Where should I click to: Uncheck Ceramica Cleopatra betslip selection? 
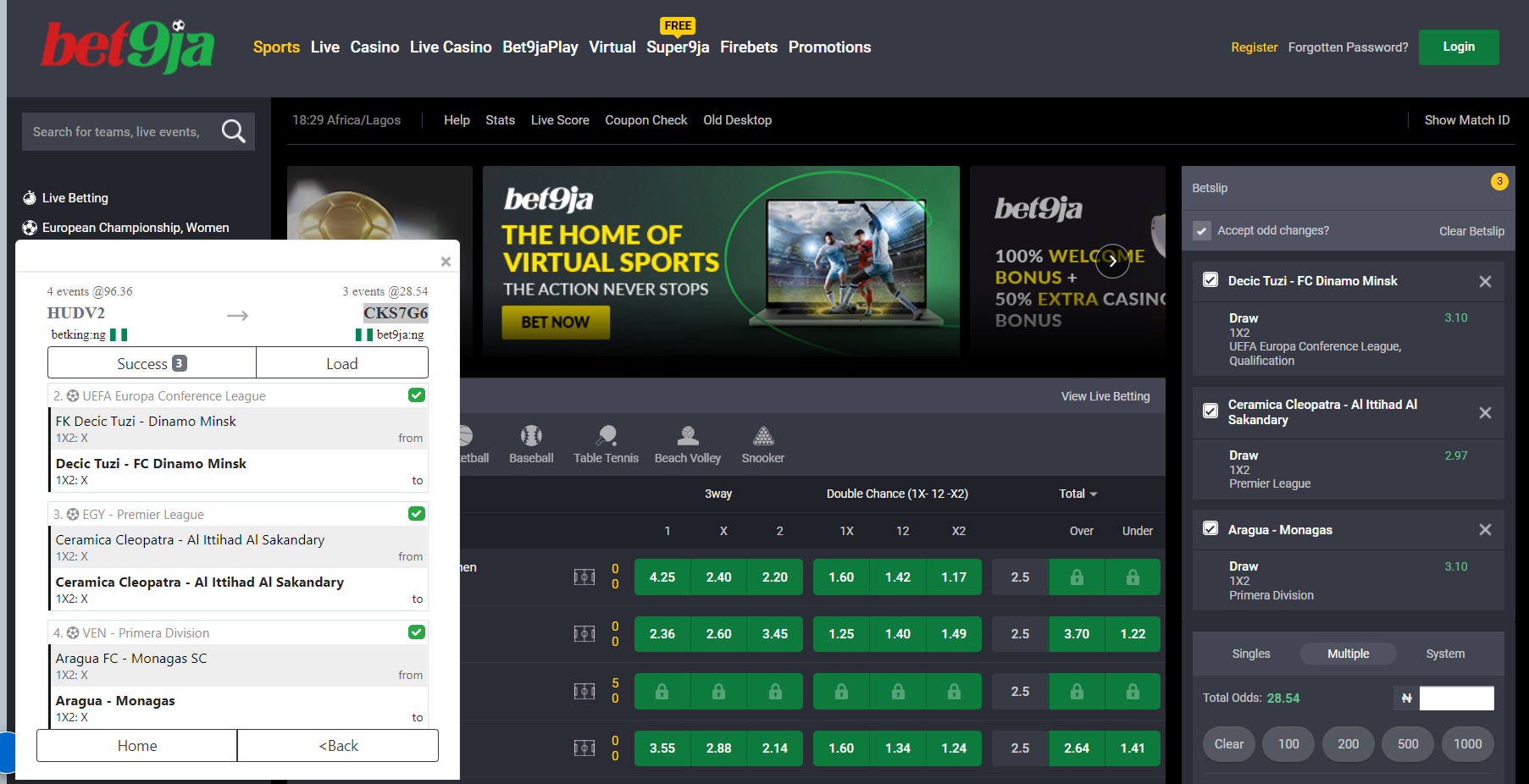[x=1210, y=411]
